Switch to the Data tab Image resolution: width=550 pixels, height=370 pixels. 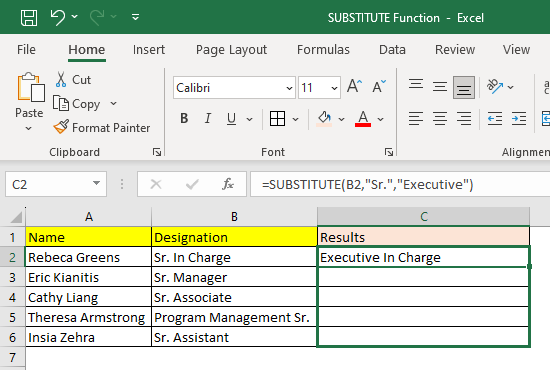392,50
